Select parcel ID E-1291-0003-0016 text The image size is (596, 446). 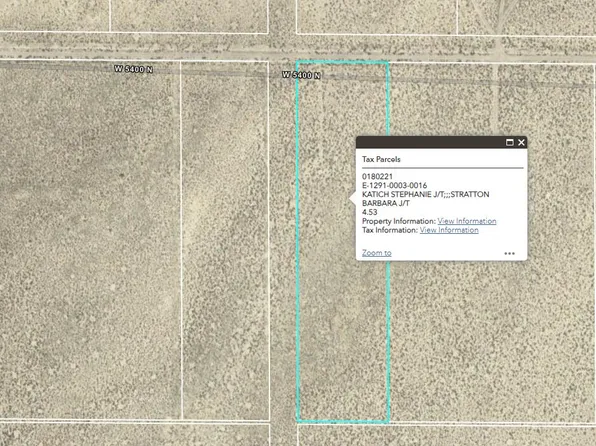(x=394, y=186)
